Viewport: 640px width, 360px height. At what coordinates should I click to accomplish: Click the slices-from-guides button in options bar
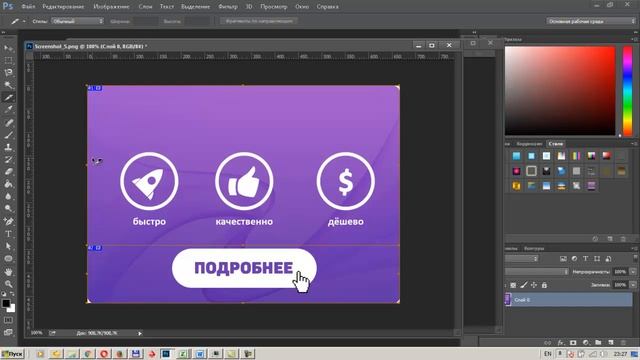[259, 21]
